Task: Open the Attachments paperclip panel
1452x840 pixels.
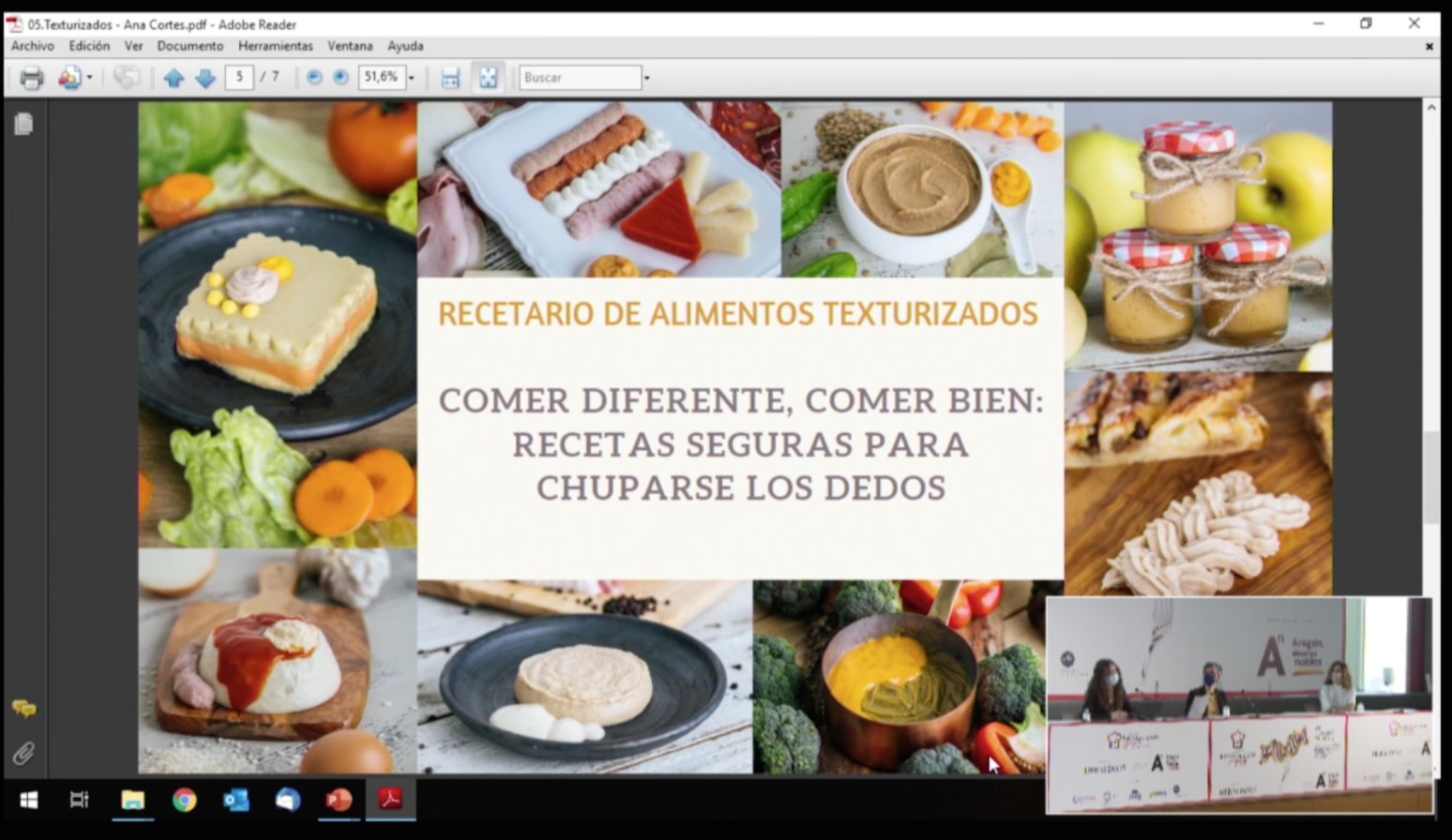Action: pyautogui.click(x=23, y=753)
